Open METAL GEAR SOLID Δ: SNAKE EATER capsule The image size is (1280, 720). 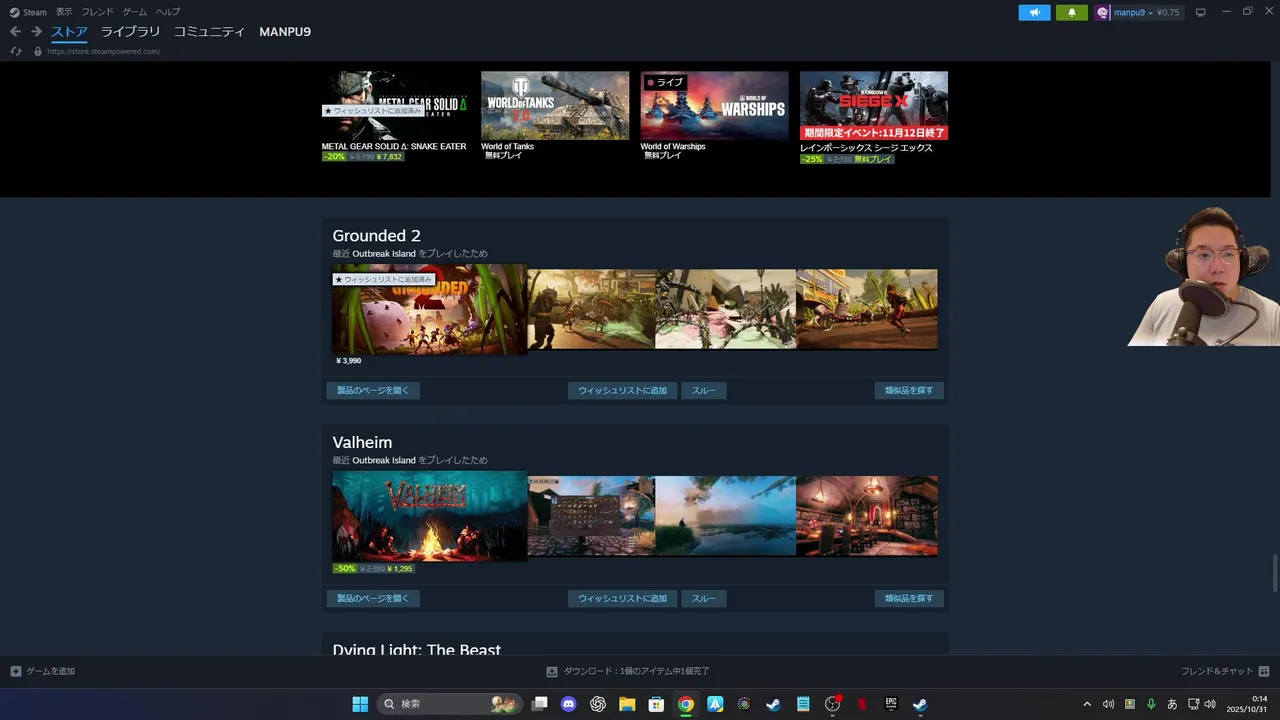point(395,105)
